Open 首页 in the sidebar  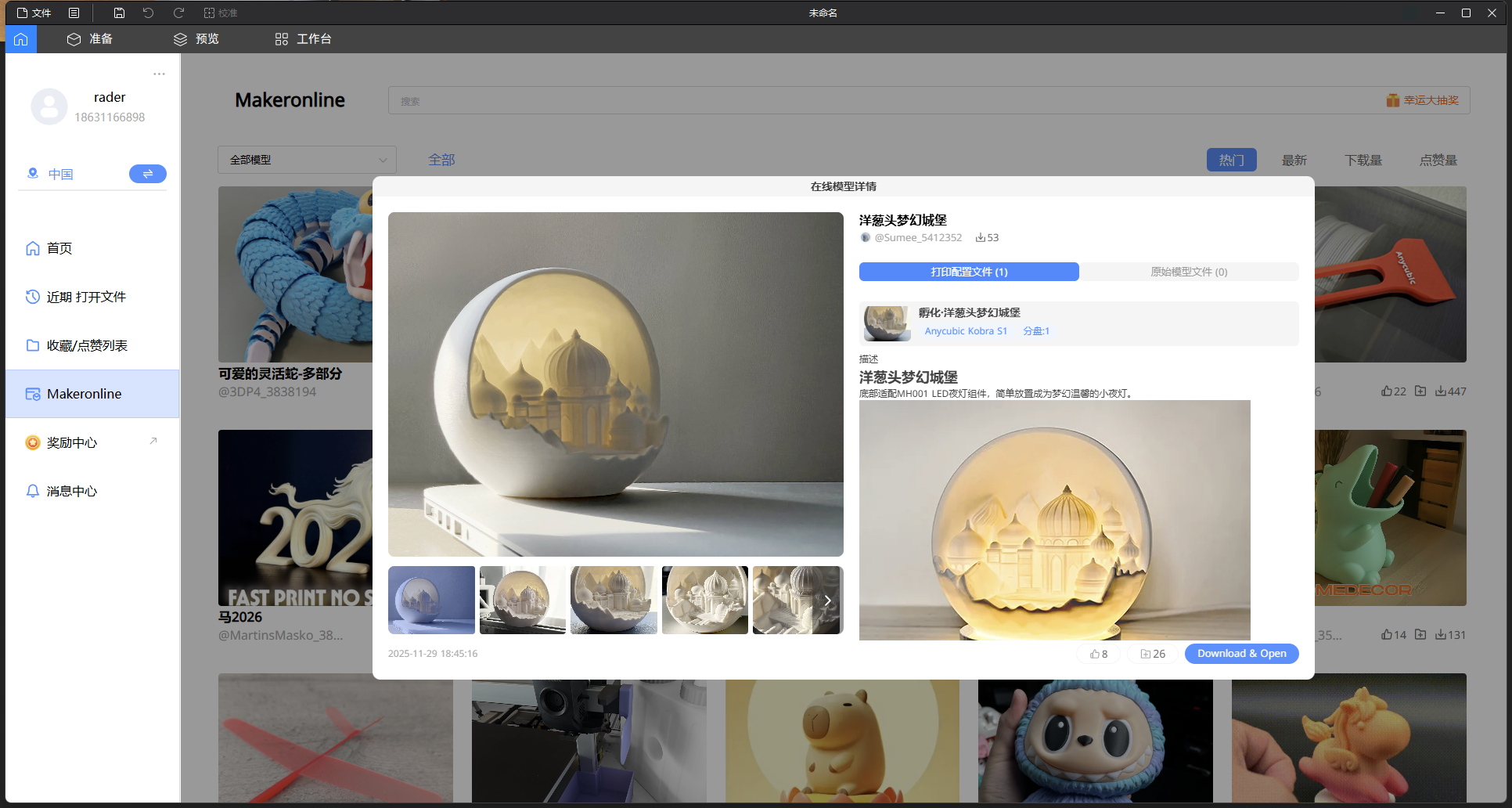(92, 248)
